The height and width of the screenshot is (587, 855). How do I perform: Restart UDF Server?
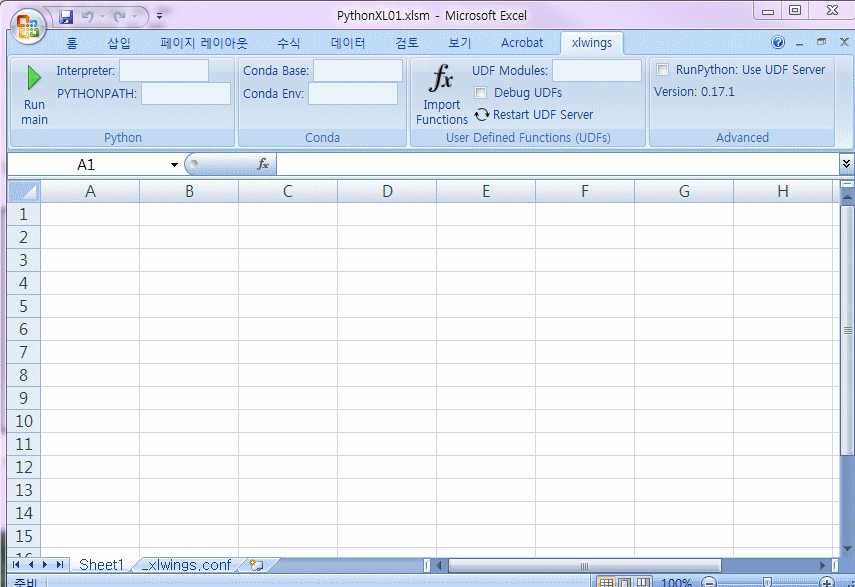click(x=534, y=114)
